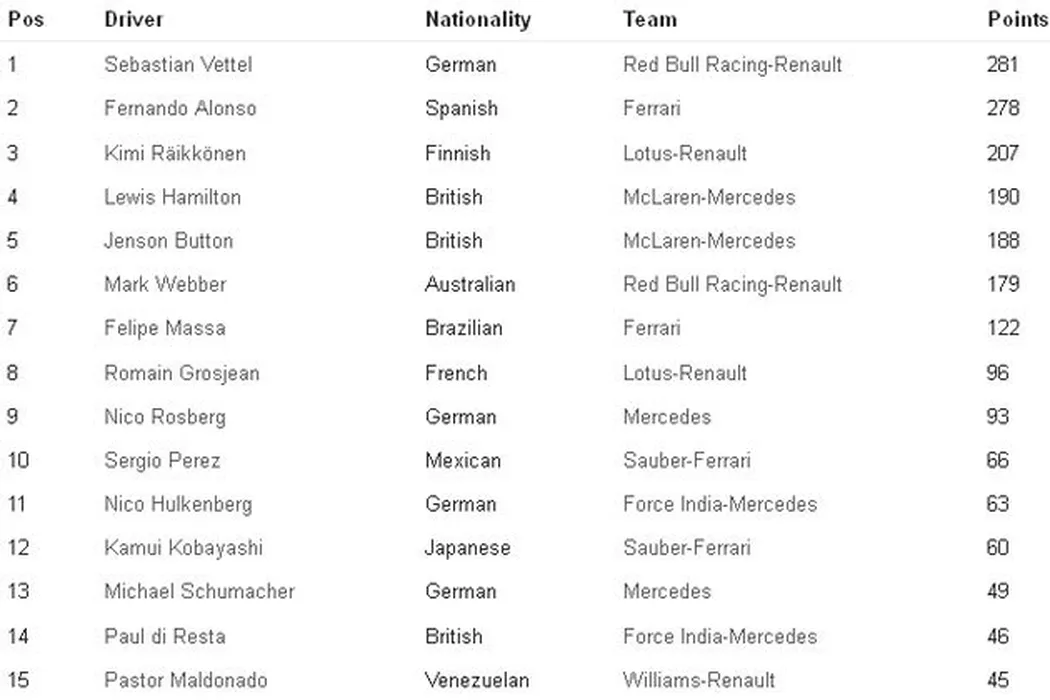
Task: Select the Jenson Button driver link
Action: pos(168,241)
